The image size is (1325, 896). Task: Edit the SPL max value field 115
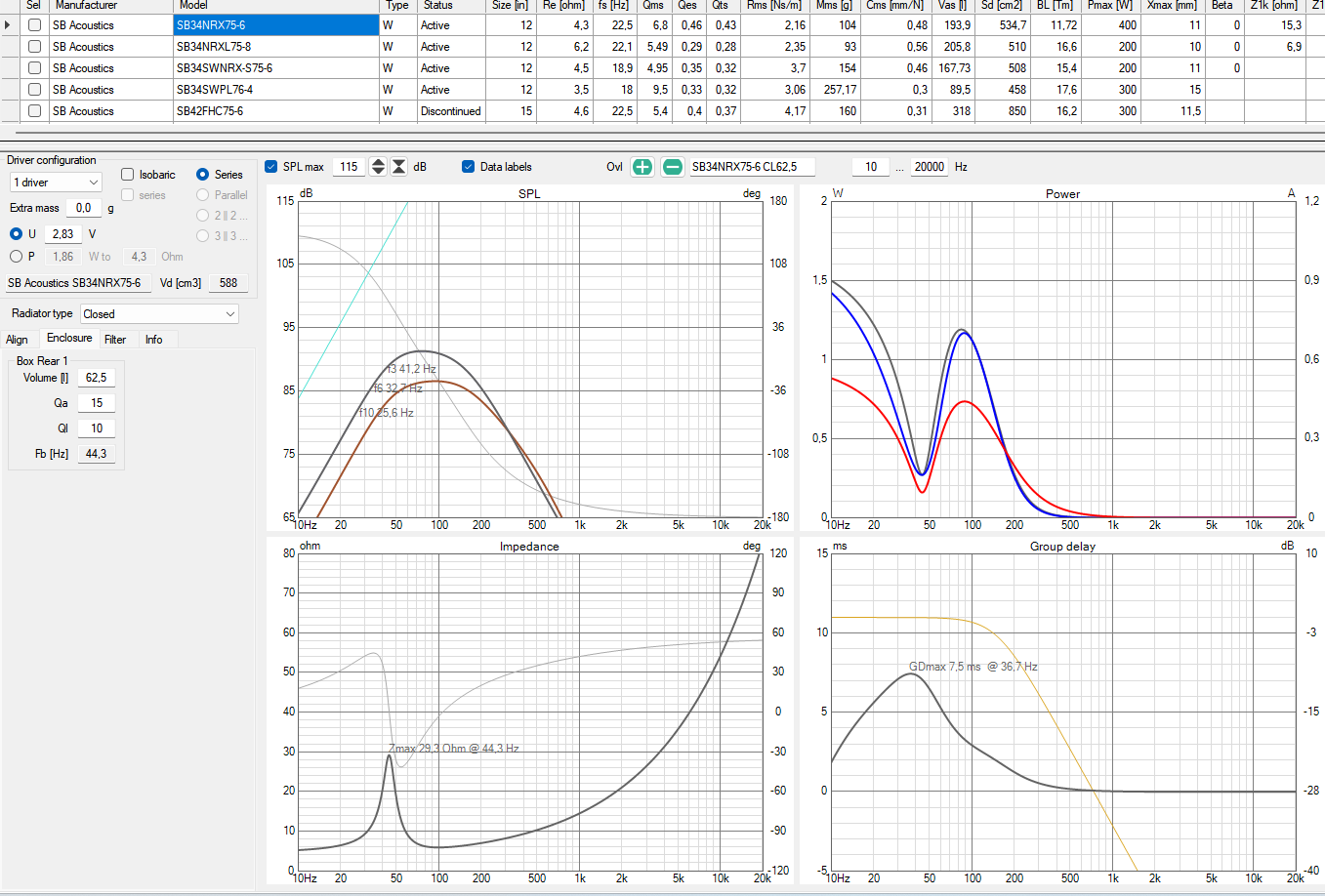[x=350, y=167]
